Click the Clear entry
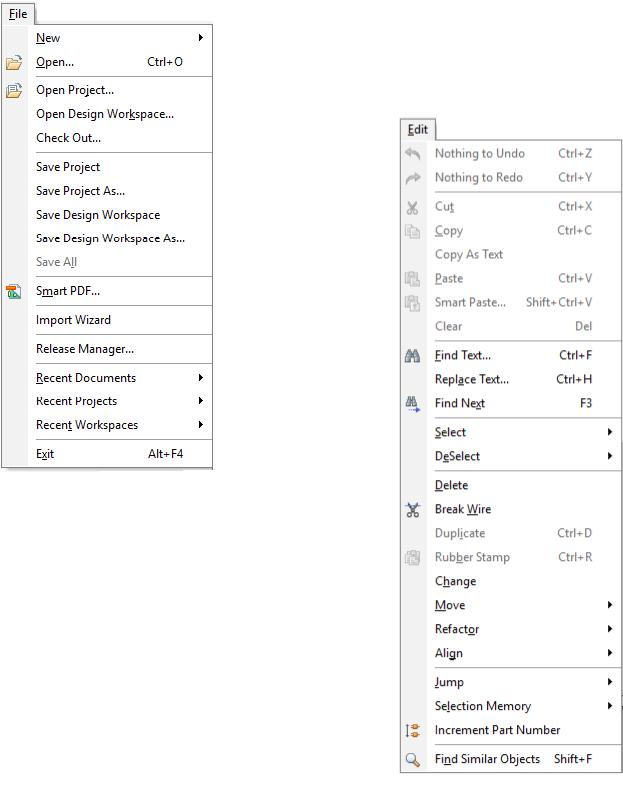Viewport: 623px width, 812px height. coord(448,326)
